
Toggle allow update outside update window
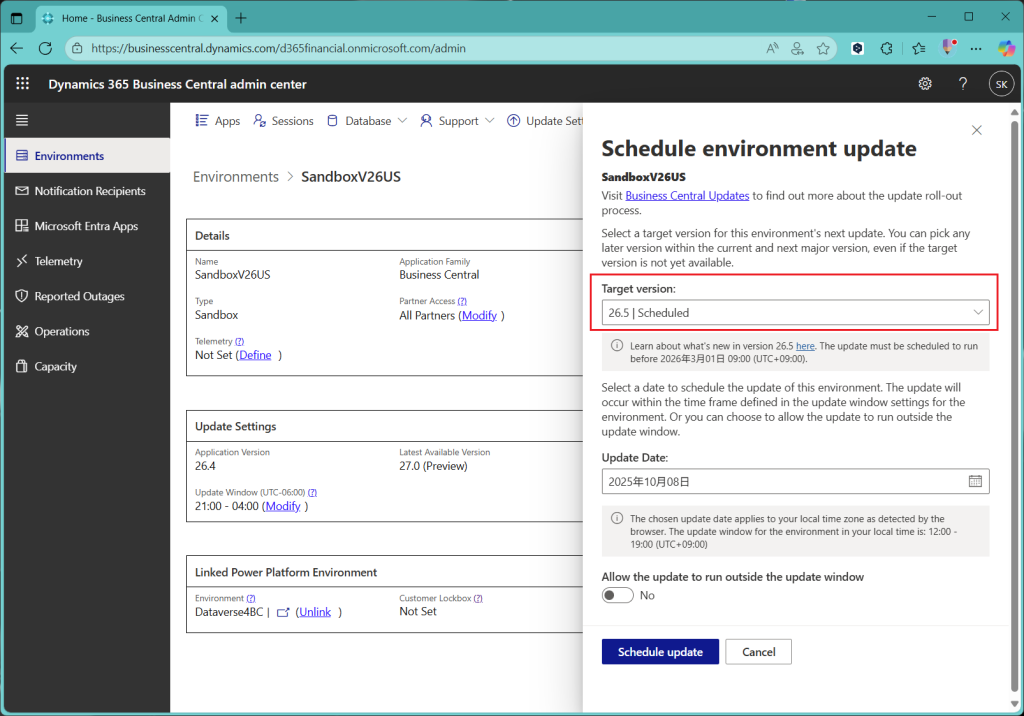(618, 595)
